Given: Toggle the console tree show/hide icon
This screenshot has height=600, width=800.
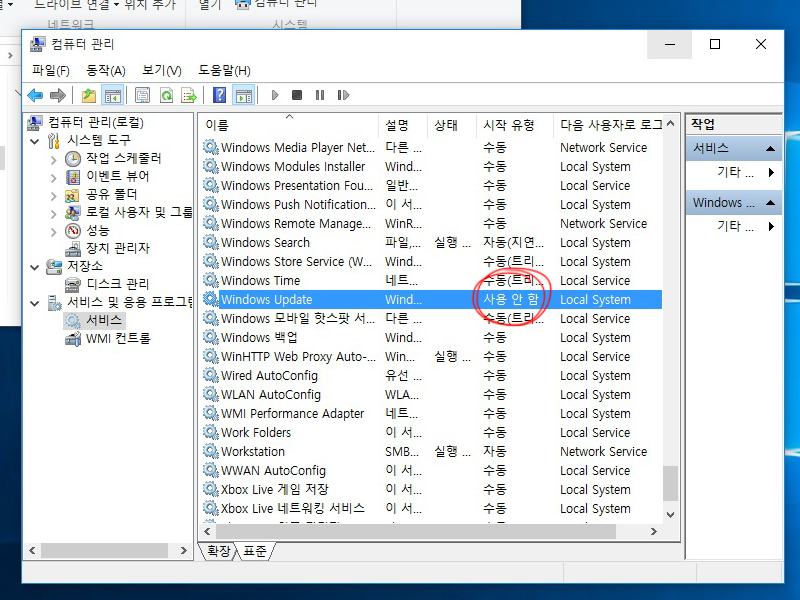Looking at the screenshot, I should pyautogui.click(x=113, y=95).
